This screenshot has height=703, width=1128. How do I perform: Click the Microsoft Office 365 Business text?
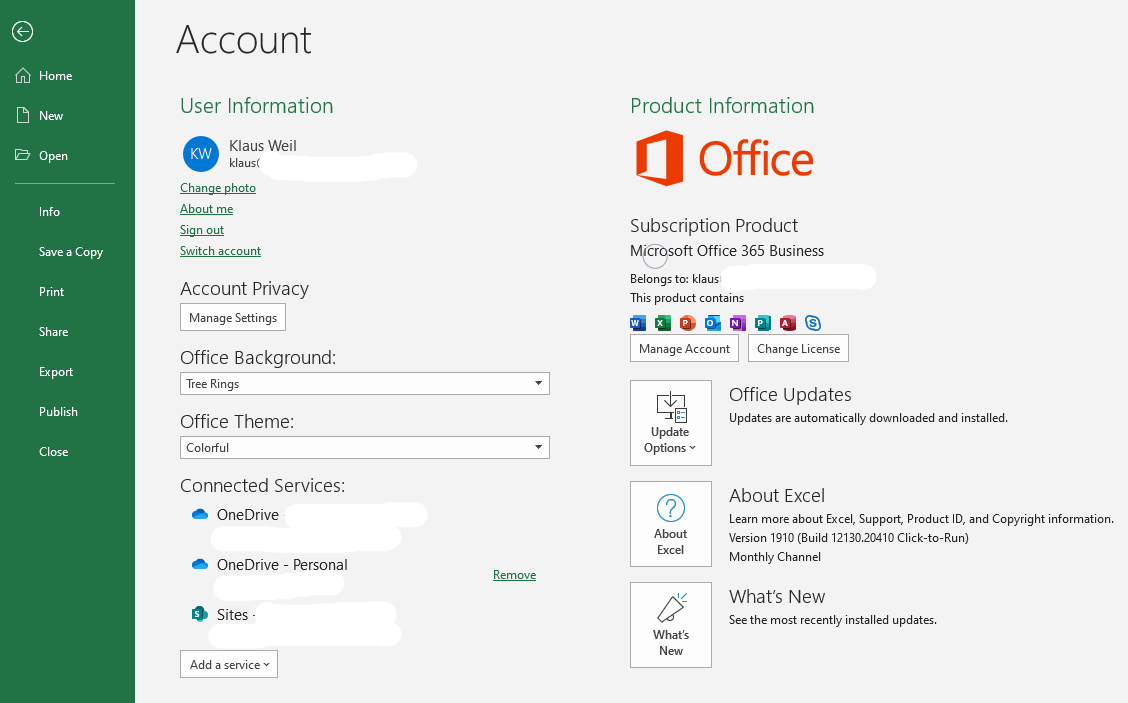pyautogui.click(x=727, y=250)
